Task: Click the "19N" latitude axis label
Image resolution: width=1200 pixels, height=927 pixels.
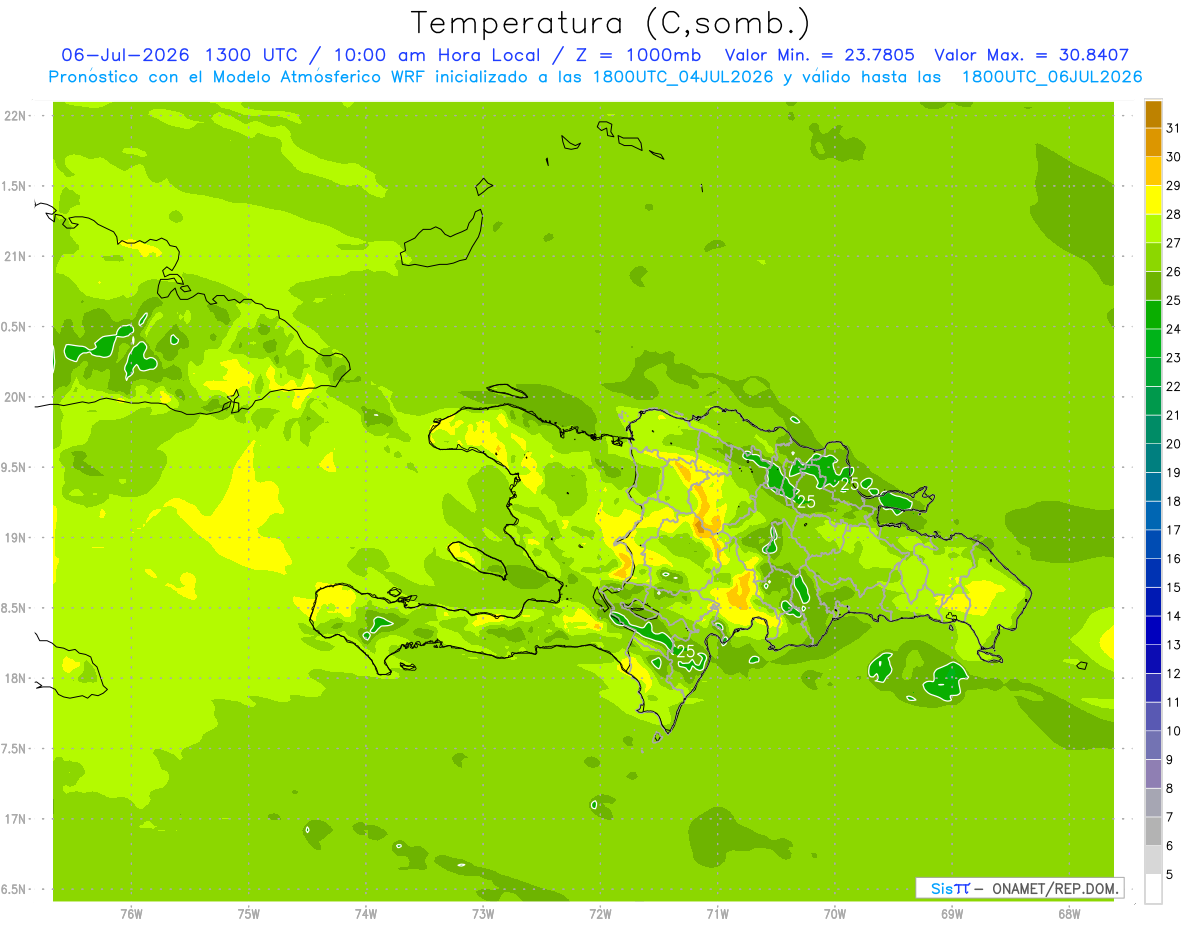Action: click(15, 538)
